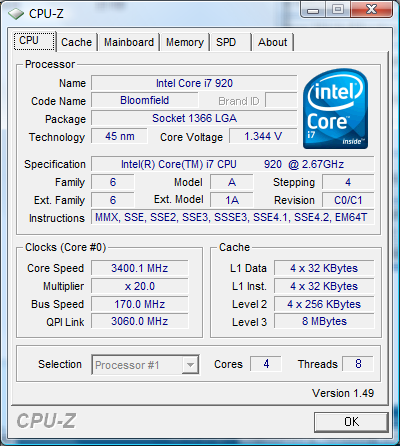Switch to the Cache tab
Screen dimensions: 401x447
pyautogui.click(x=76, y=42)
